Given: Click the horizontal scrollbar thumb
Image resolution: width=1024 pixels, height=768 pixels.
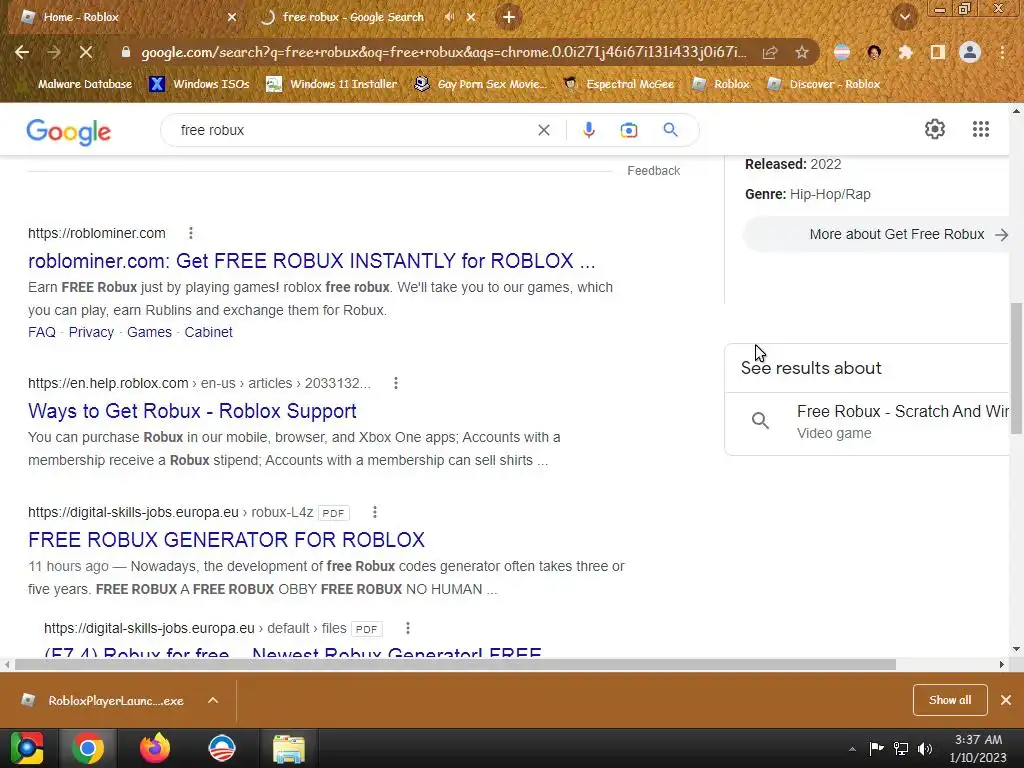Looking at the screenshot, I should [x=455, y=665].
